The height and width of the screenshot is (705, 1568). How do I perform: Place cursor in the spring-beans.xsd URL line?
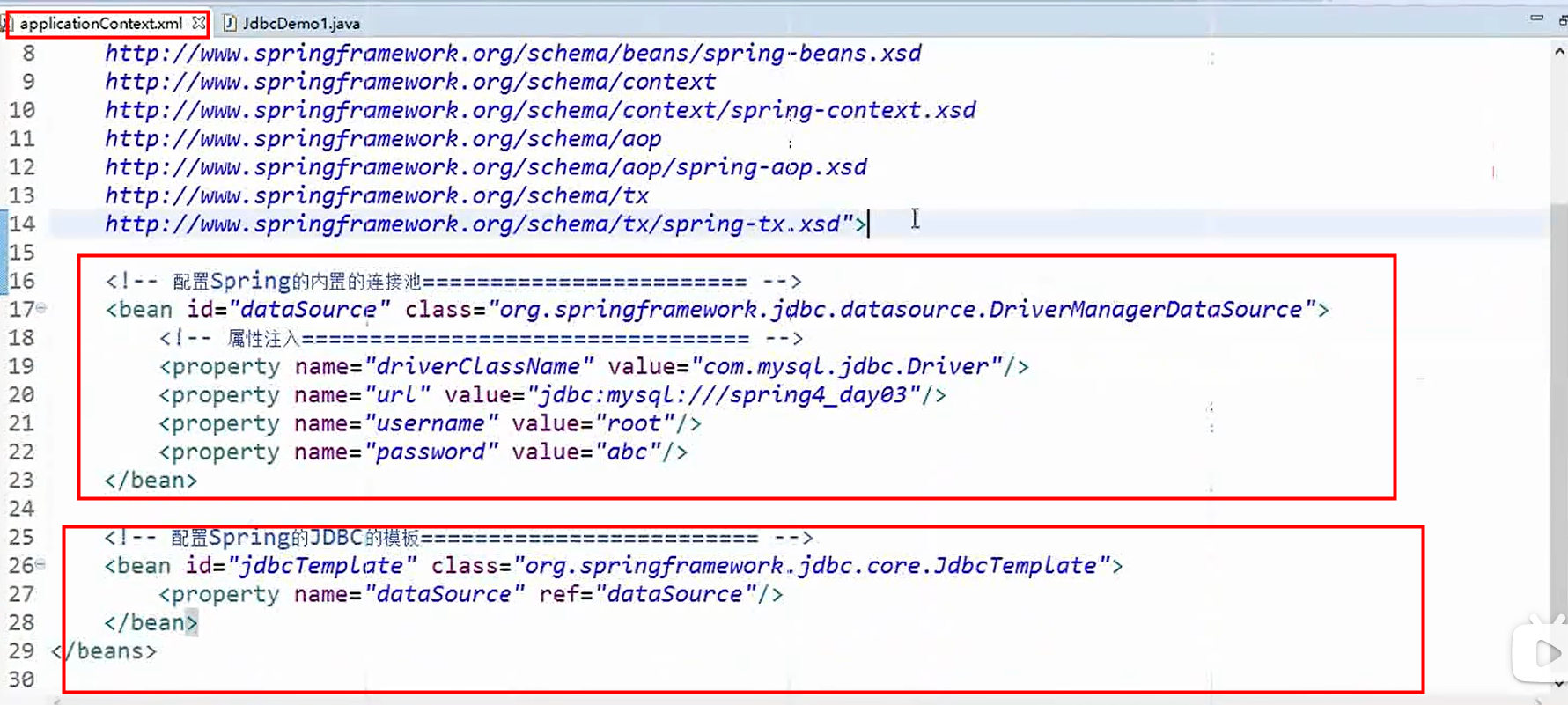[x=513, y=54]
